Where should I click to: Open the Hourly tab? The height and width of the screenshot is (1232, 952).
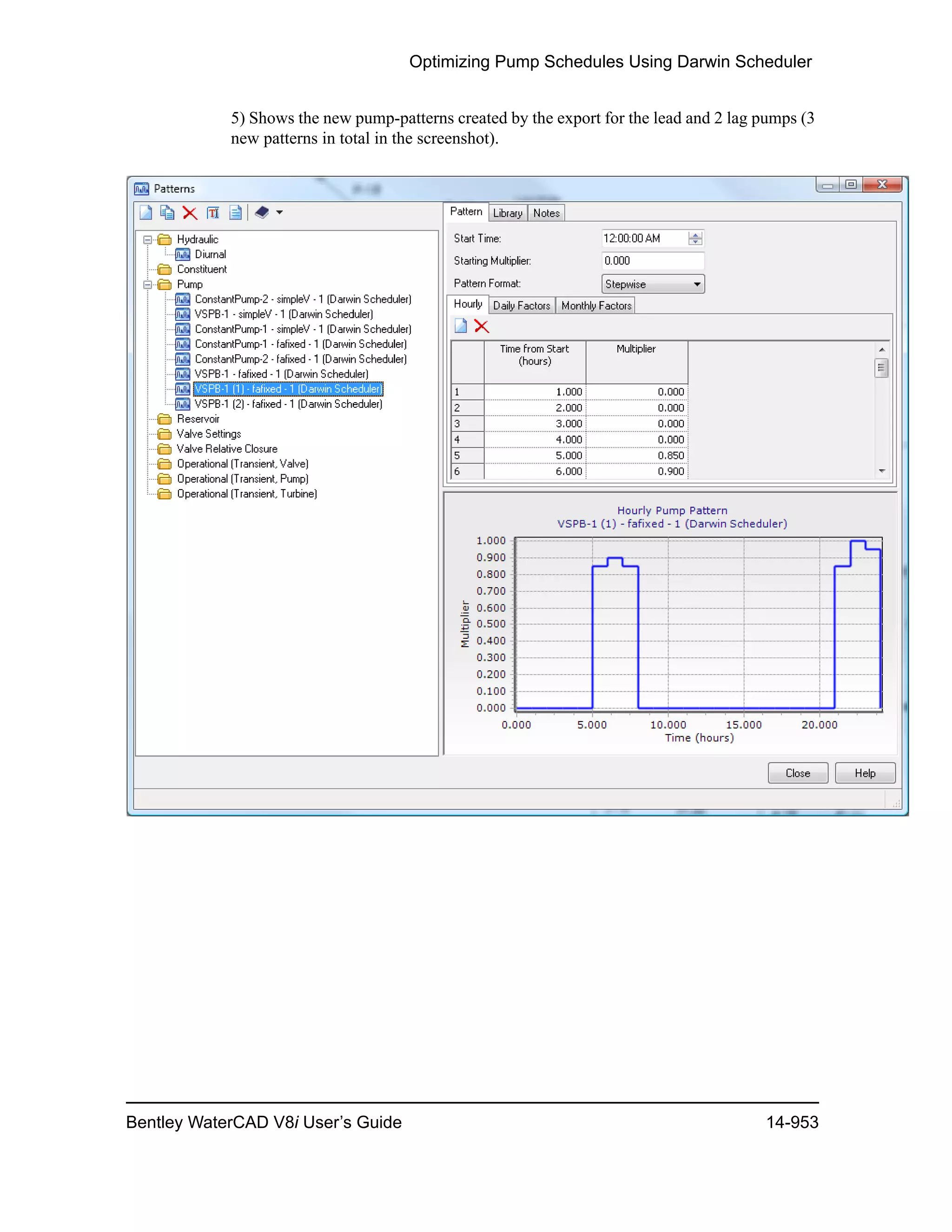click(468, 304)
